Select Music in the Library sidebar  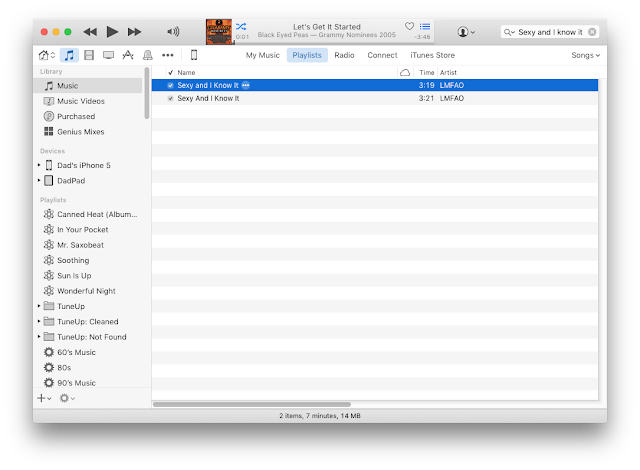(87, 86)
